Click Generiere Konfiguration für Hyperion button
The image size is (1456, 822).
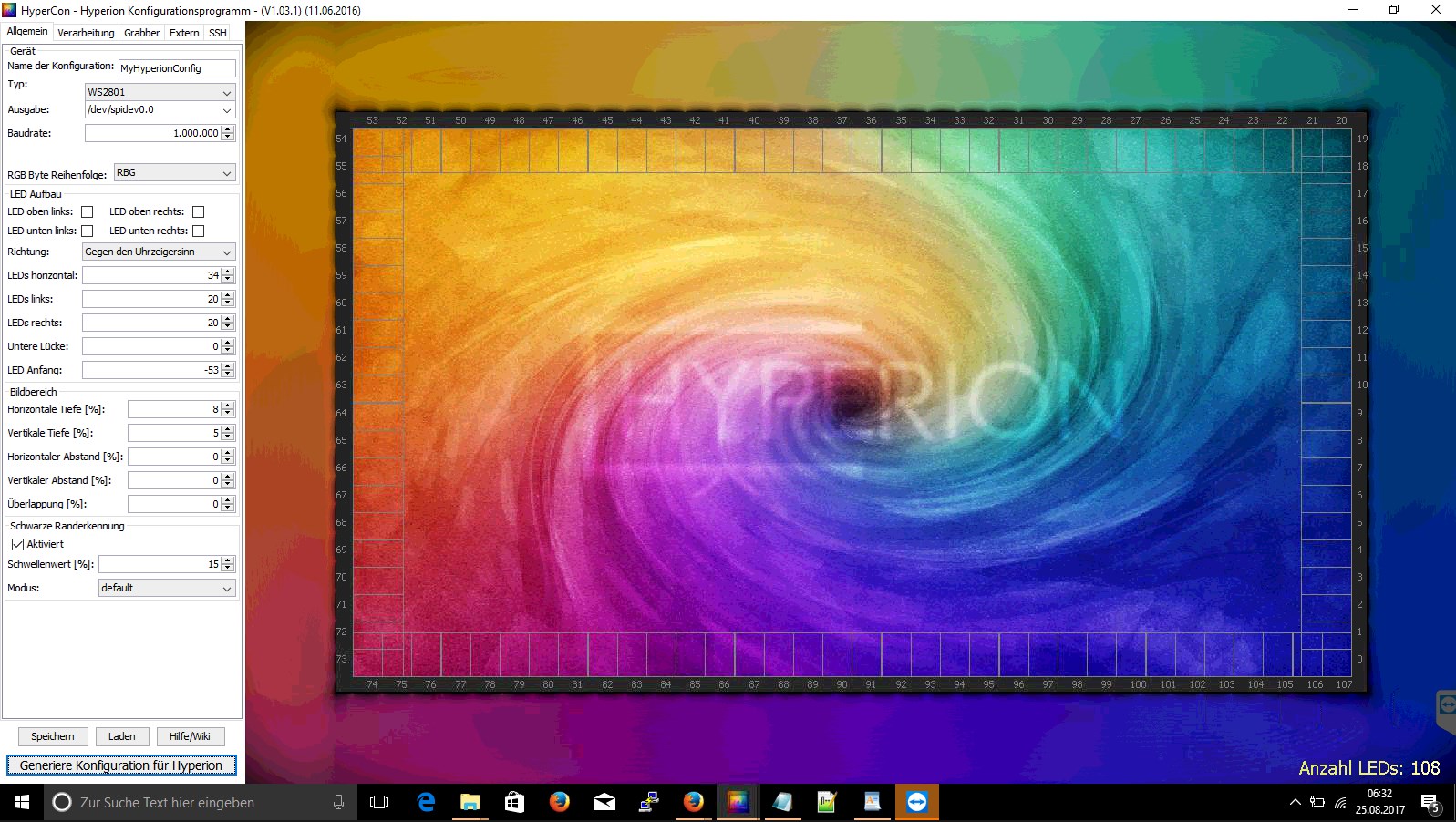click(121, 765)
